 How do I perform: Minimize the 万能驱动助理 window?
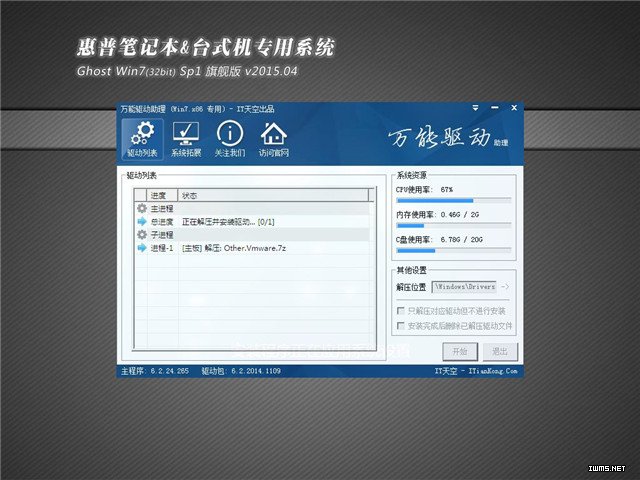point(495,108)
